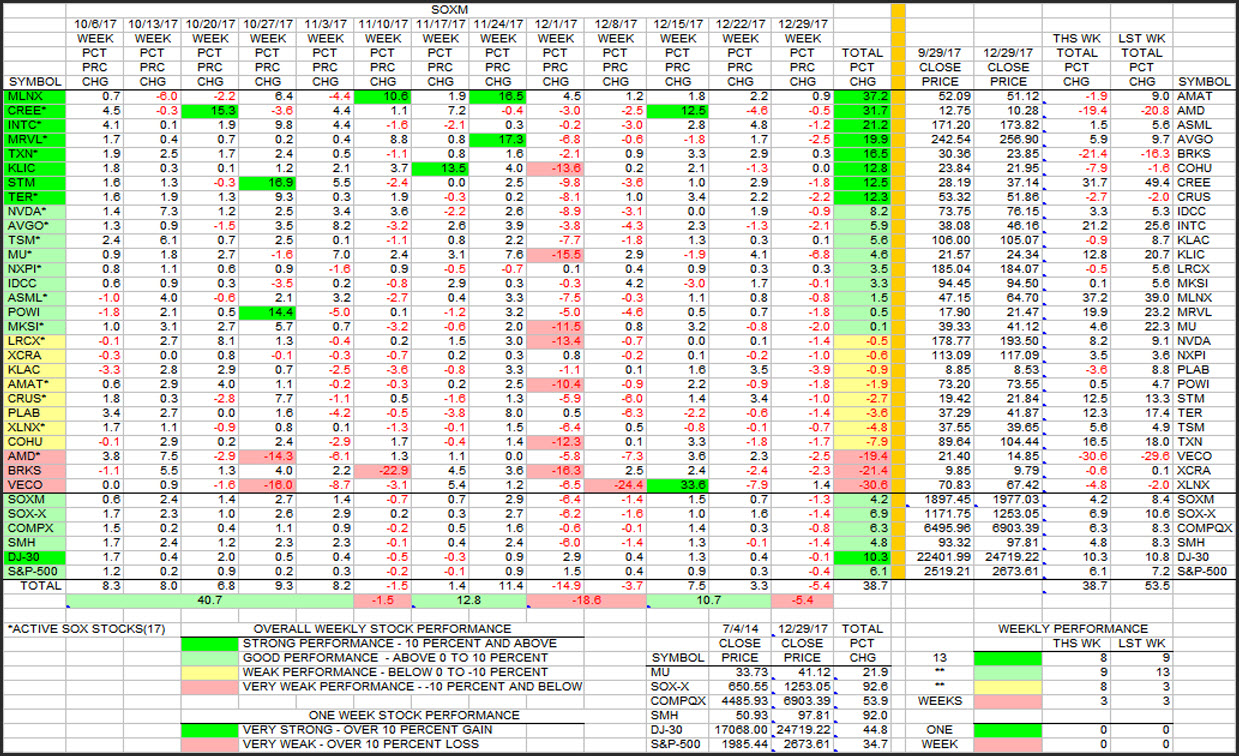Click the 10/6/17 week date header
The image size is (1239, 756).
(x=95, y=22)
